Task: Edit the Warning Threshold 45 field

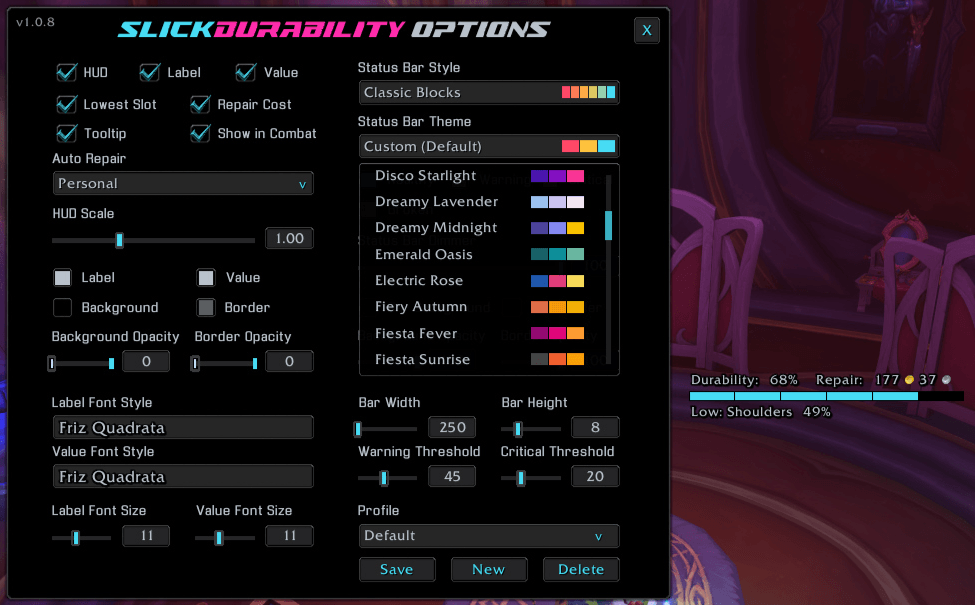Action: click(452, 476)
